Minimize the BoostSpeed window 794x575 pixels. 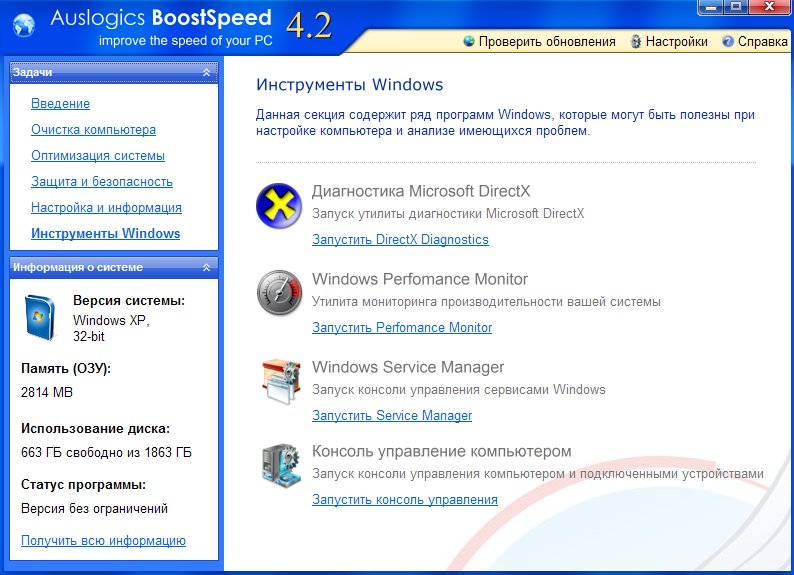point(712,7)
